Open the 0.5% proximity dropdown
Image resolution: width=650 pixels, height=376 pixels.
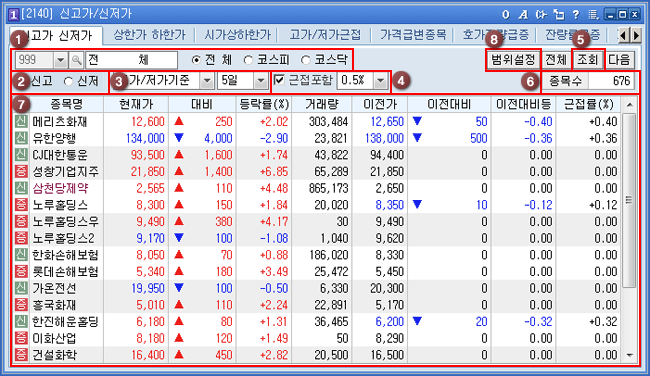coord(381,81)
